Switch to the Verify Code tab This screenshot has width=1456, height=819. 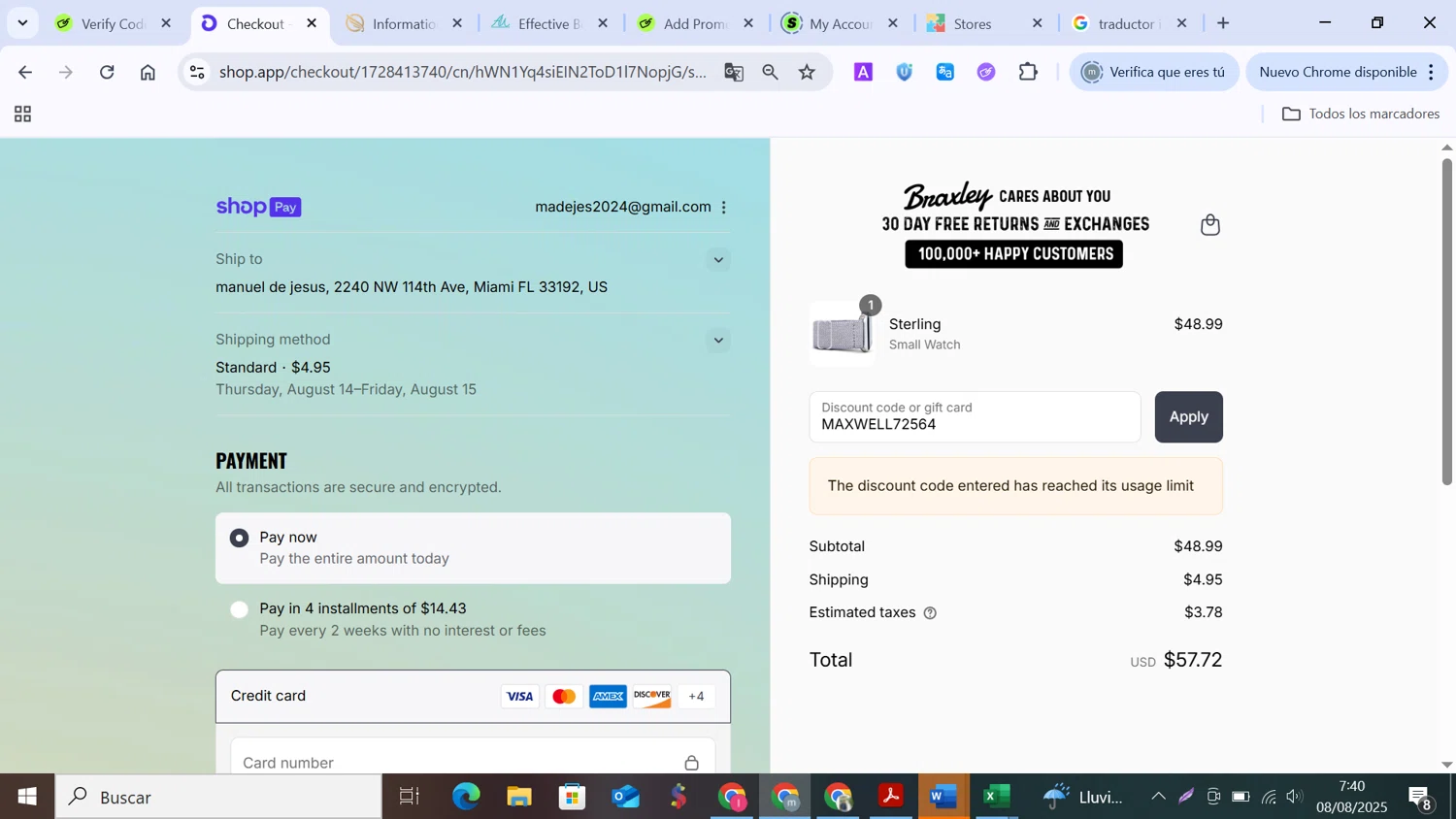click(x=115, y=23)
